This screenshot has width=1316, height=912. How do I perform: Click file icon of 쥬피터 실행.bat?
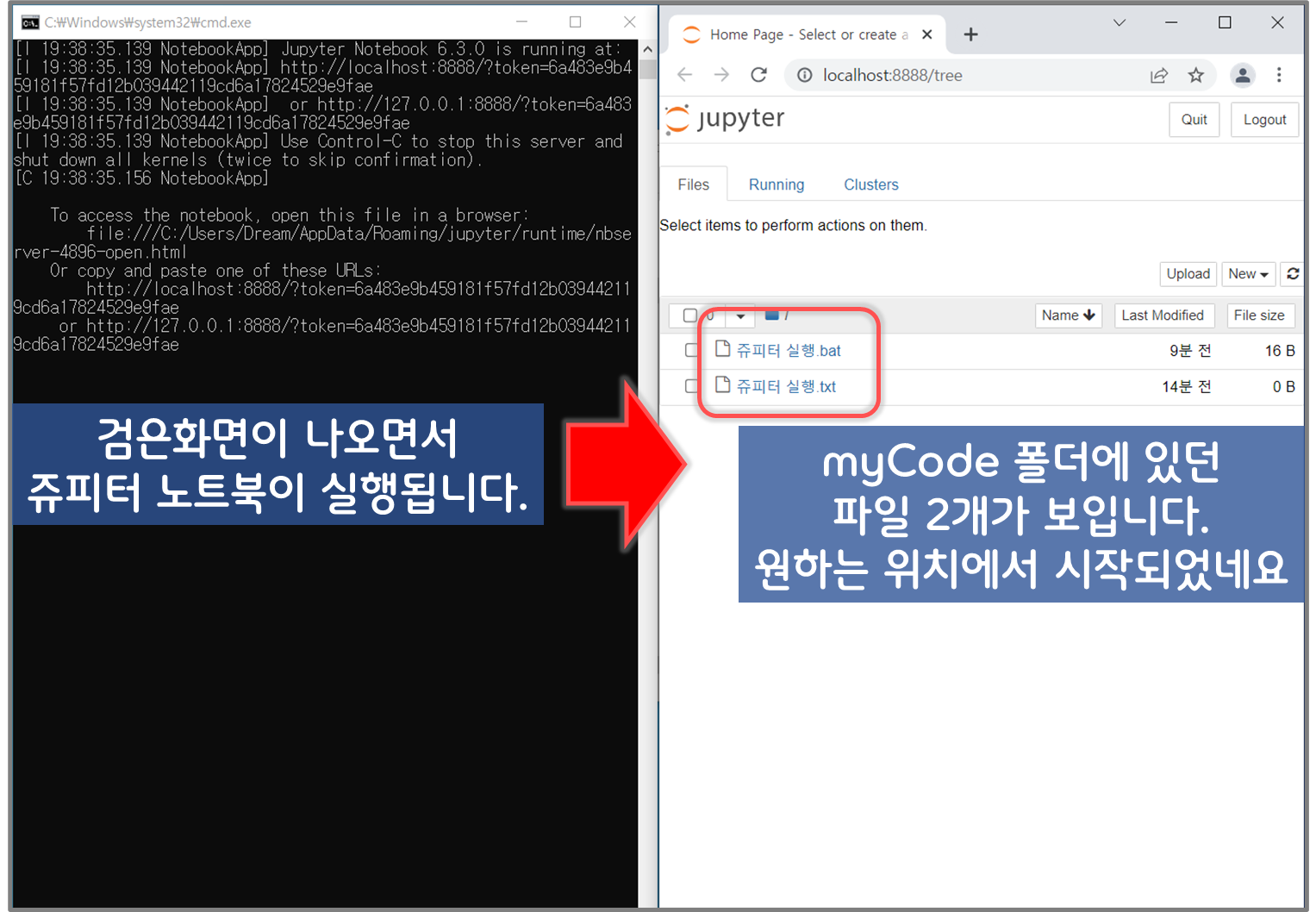pos(723,349)
